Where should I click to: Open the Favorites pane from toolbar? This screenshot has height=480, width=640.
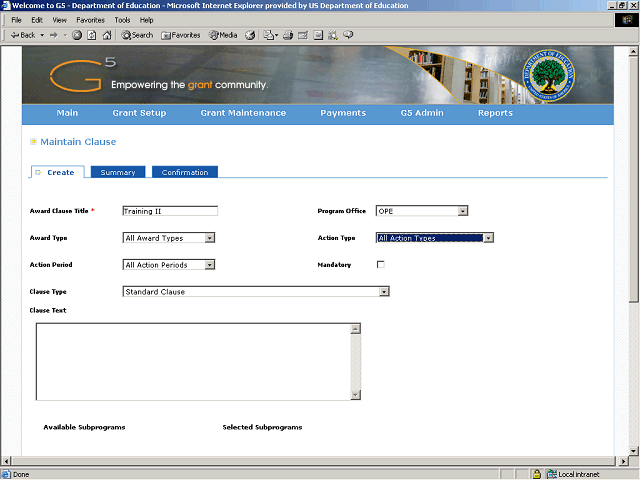(180, 35)
